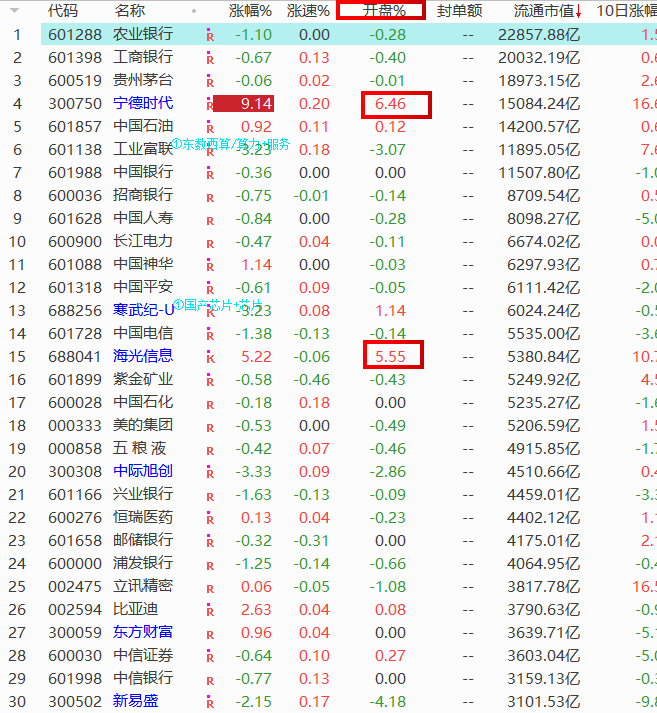Click stock code 000858
The image size is (657, 713).
75,449
